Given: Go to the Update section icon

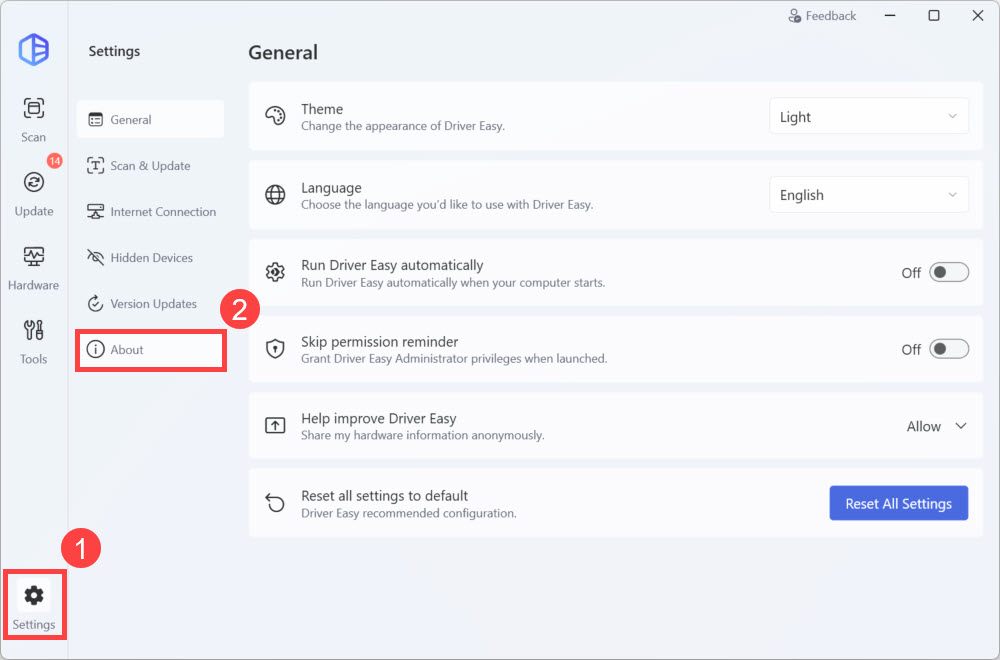Looking at the screenshot, I should (x=34, y=182).
